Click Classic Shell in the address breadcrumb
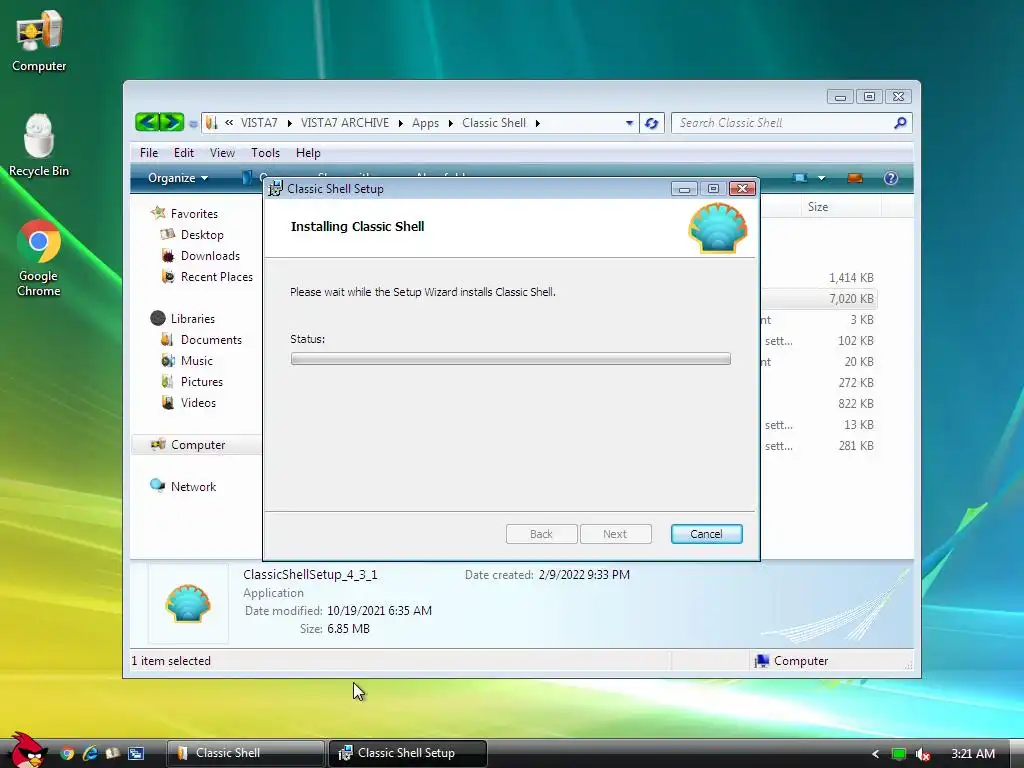 pos(494,123)
